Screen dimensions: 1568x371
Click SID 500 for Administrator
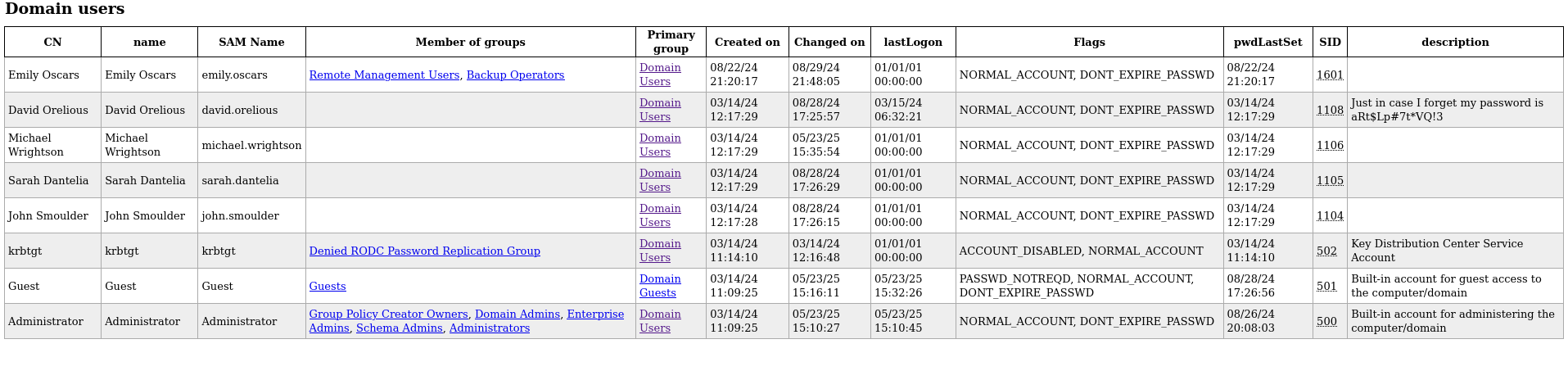(x=1326, y=322)
